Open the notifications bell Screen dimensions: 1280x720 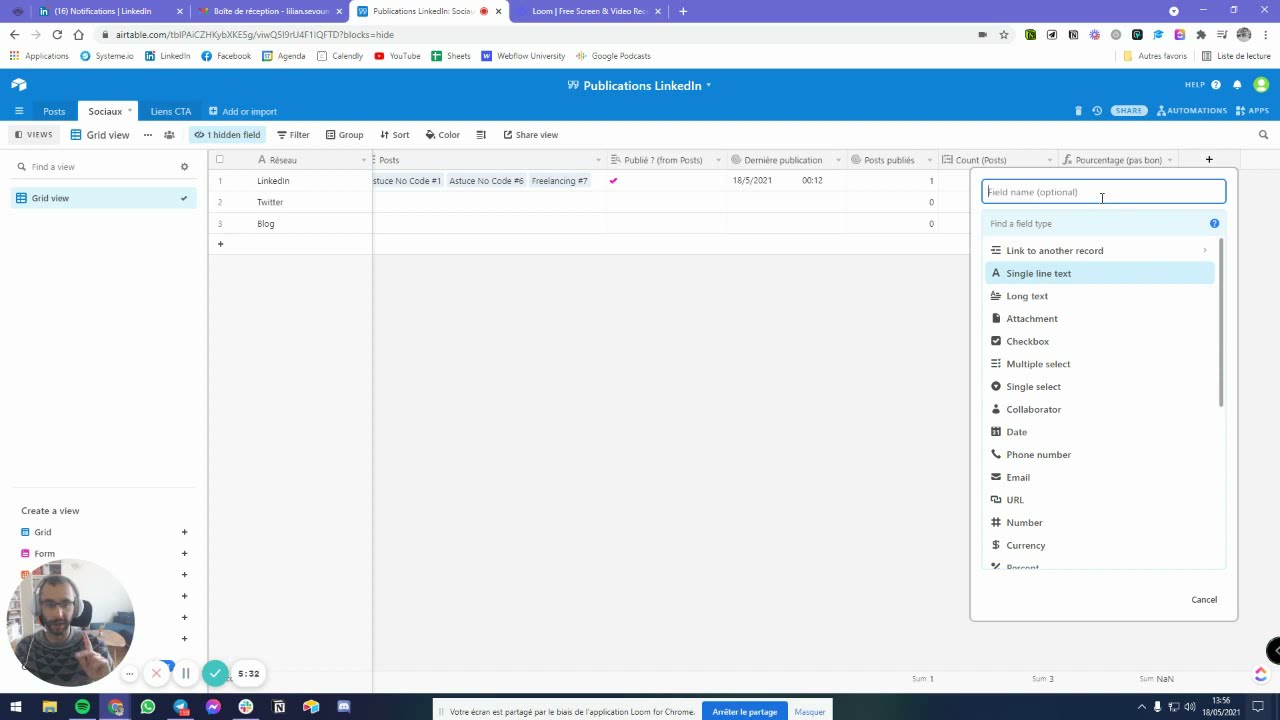1237,85
